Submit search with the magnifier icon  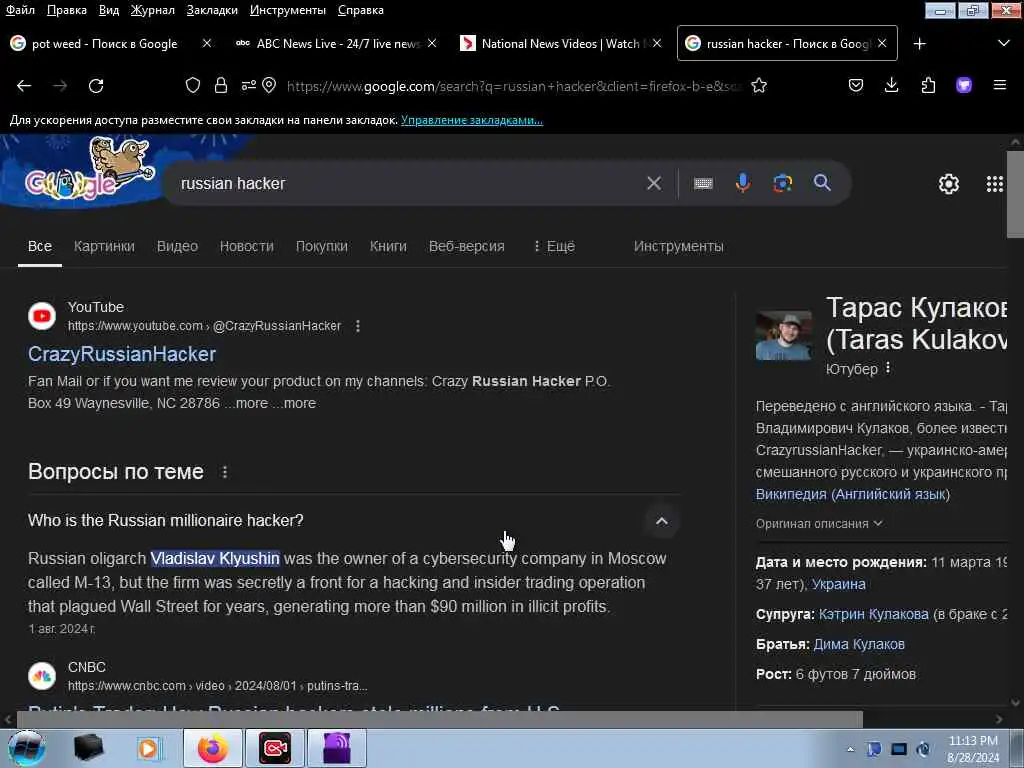pyautogui.click(x=822, y=184)
